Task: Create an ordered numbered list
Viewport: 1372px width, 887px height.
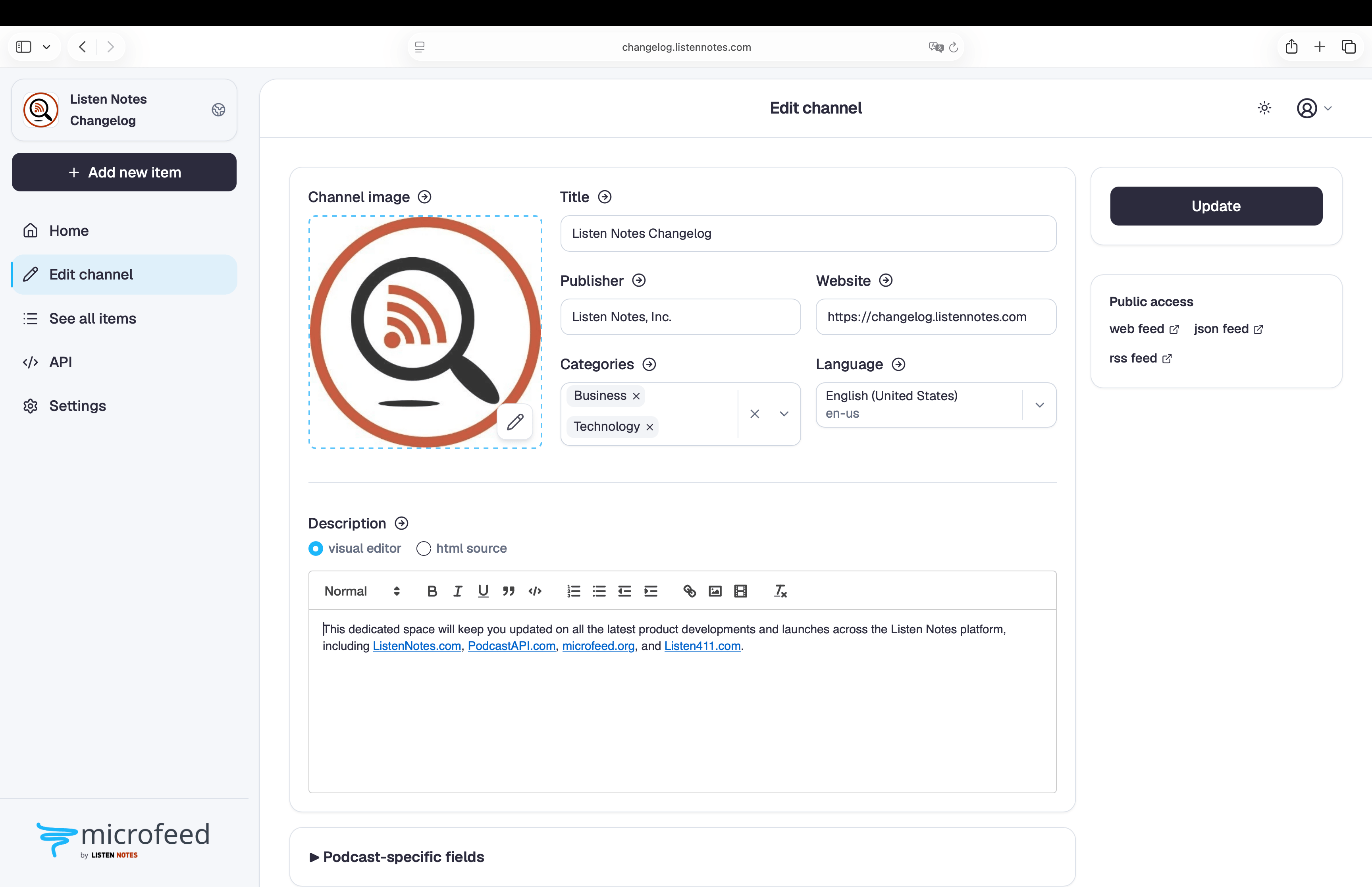Action: pos(573,591)
